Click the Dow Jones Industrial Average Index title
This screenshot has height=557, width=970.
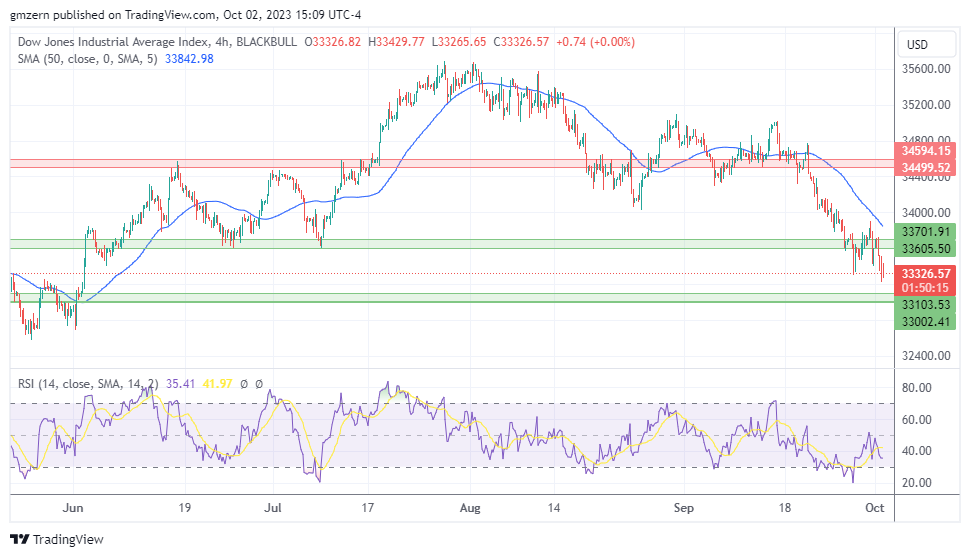pyautogui.click(x=113, y=41)
